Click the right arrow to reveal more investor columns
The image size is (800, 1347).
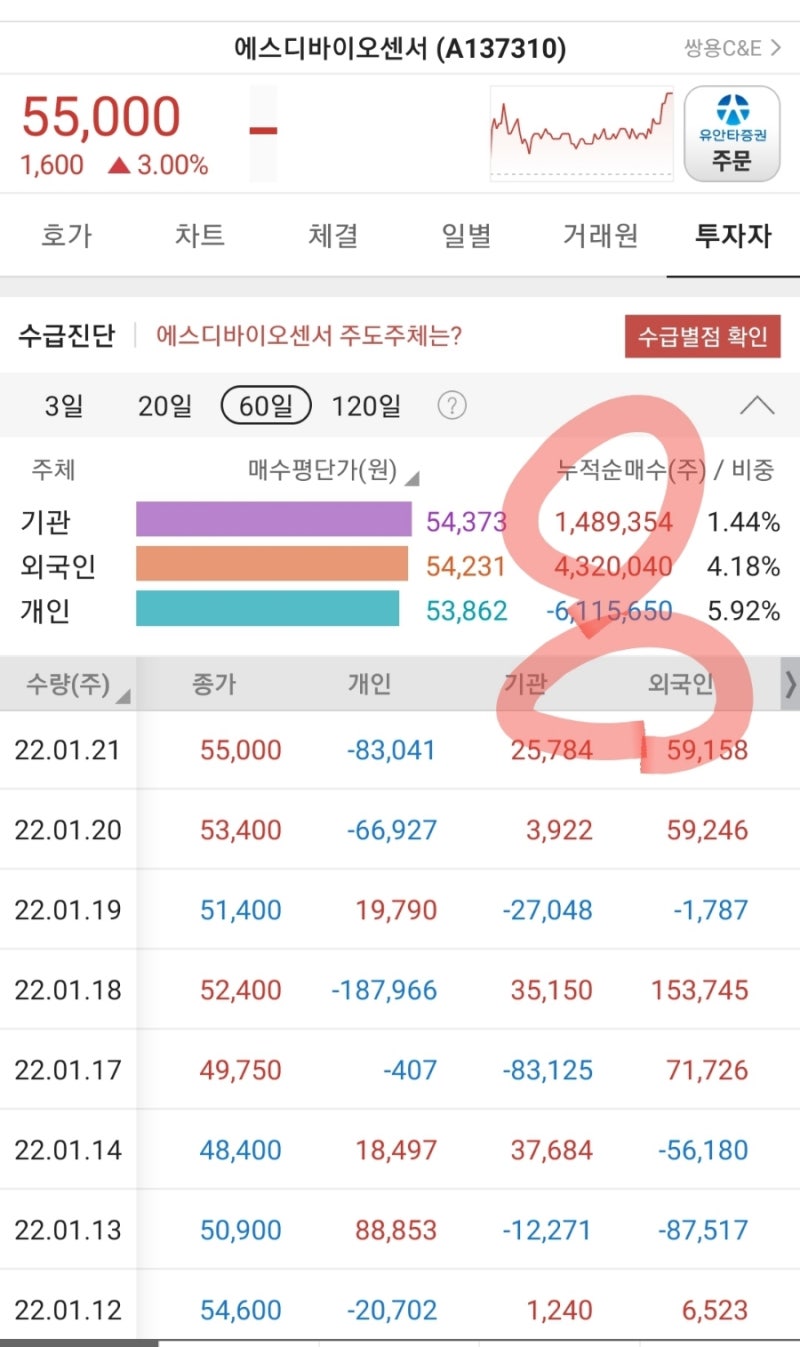(x=790, y=684)
